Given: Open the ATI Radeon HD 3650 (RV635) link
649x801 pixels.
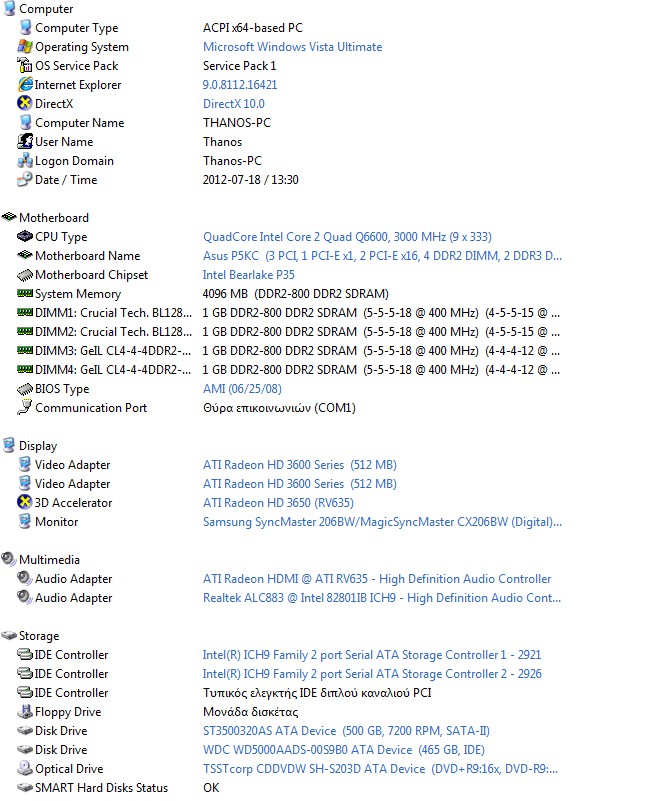Looking at the screenshot, I should [x=278, y=503].
